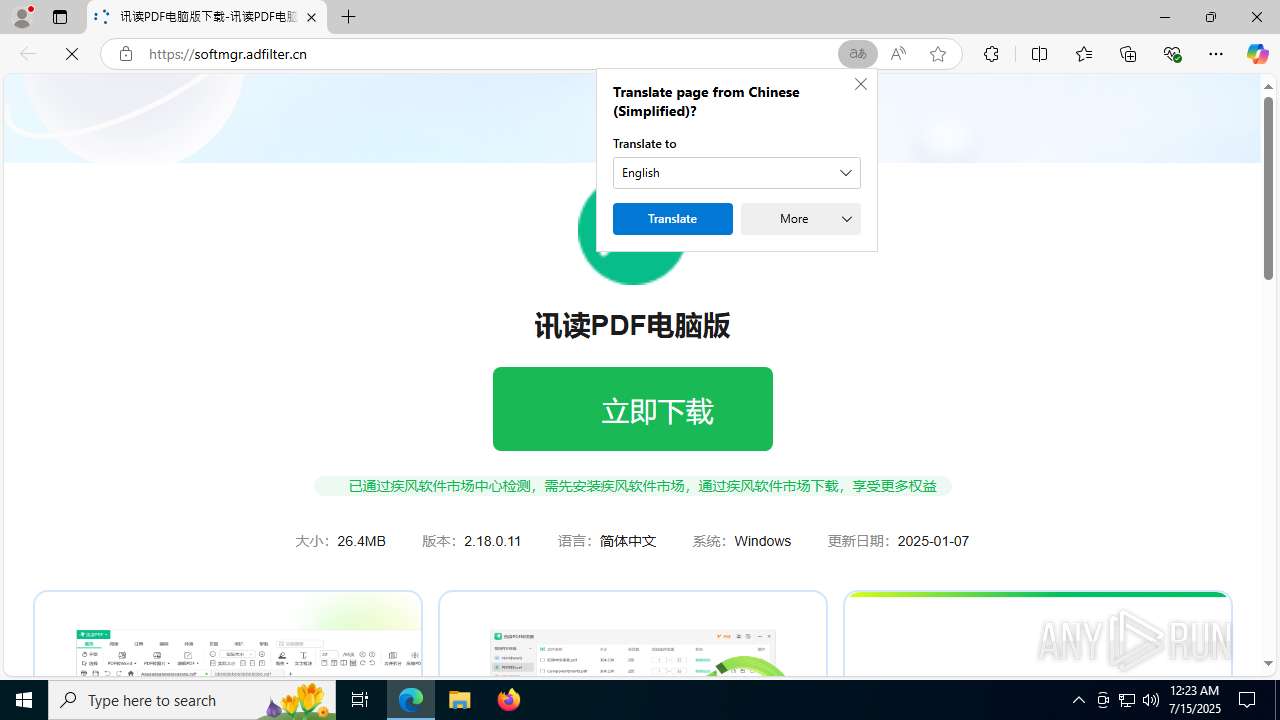Enable split screen view

(x=1039, y=54)
